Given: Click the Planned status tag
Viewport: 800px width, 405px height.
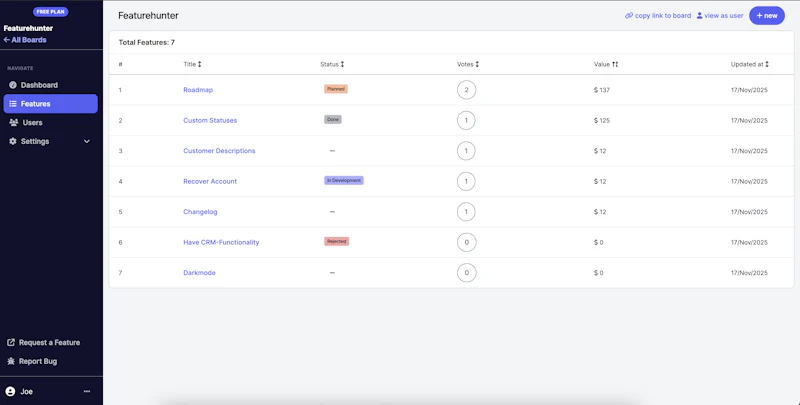Looking at the screenshot, I should (x=336, y=89).
